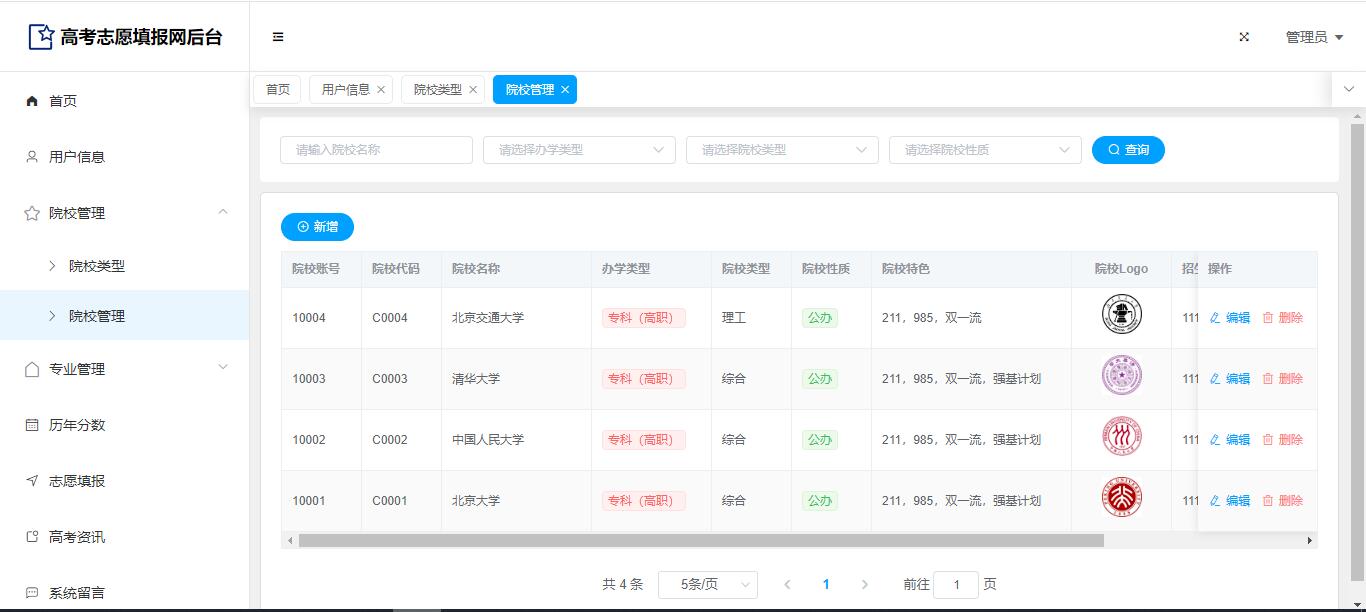Open the 请选择办学类型 dropdown
This screenshot has width=1366, height=612.
tap(579, 150)
